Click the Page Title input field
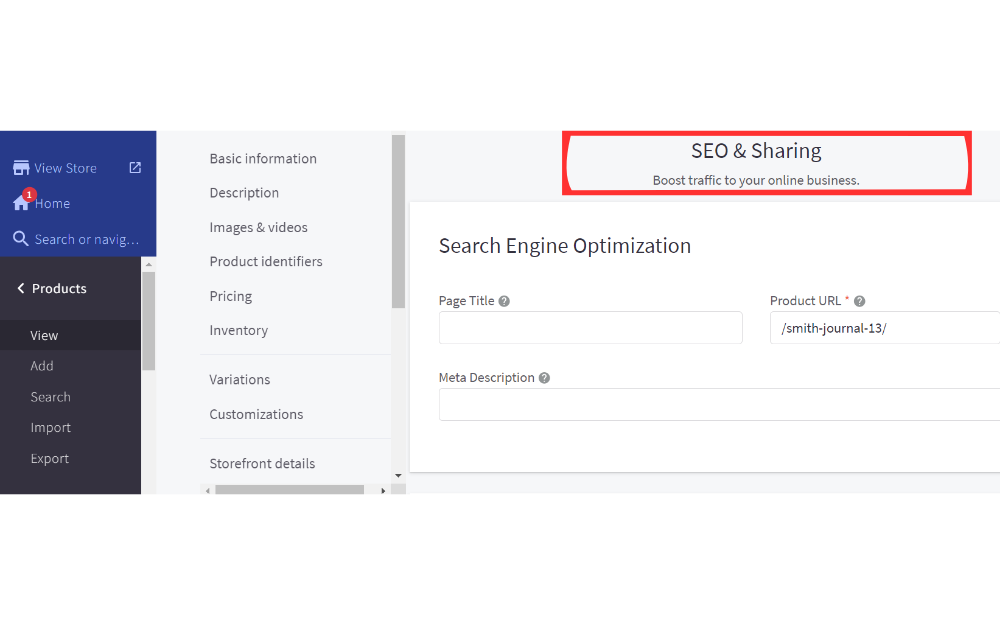This screenshot has width=1000, height=625. point(590,328)
